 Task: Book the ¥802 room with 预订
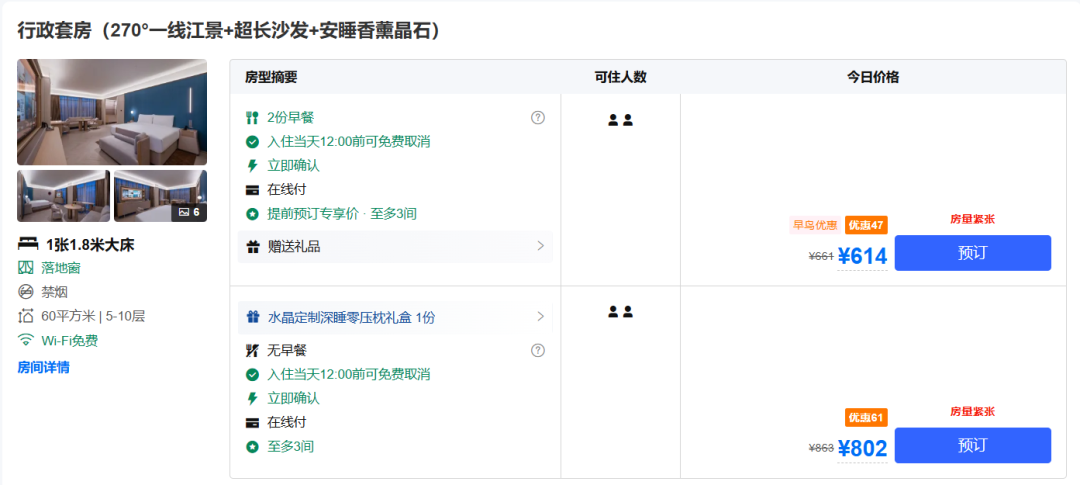tap(973, 445)
